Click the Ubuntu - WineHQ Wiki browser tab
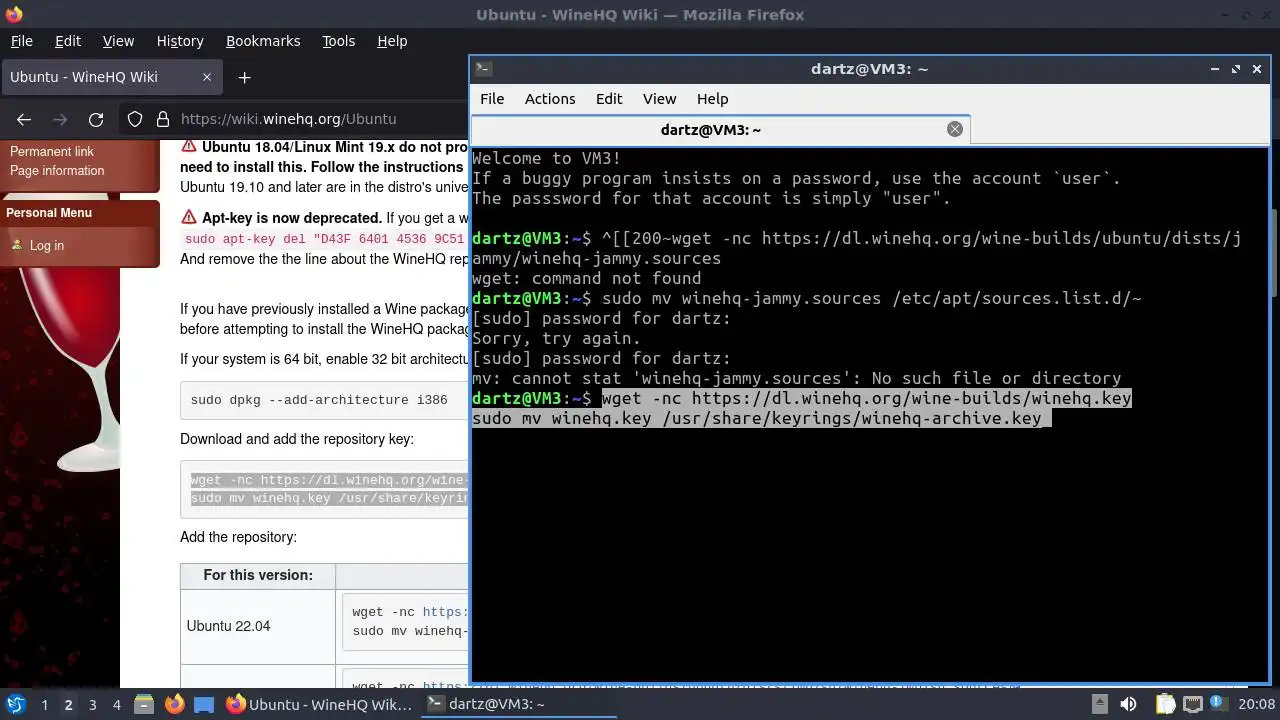This screenshot has width=1280, height=720. pos(110,77)
